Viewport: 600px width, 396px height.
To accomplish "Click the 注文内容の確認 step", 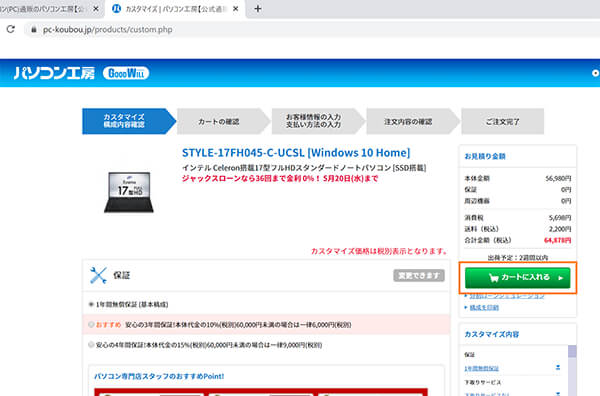I will click(412, 121).
